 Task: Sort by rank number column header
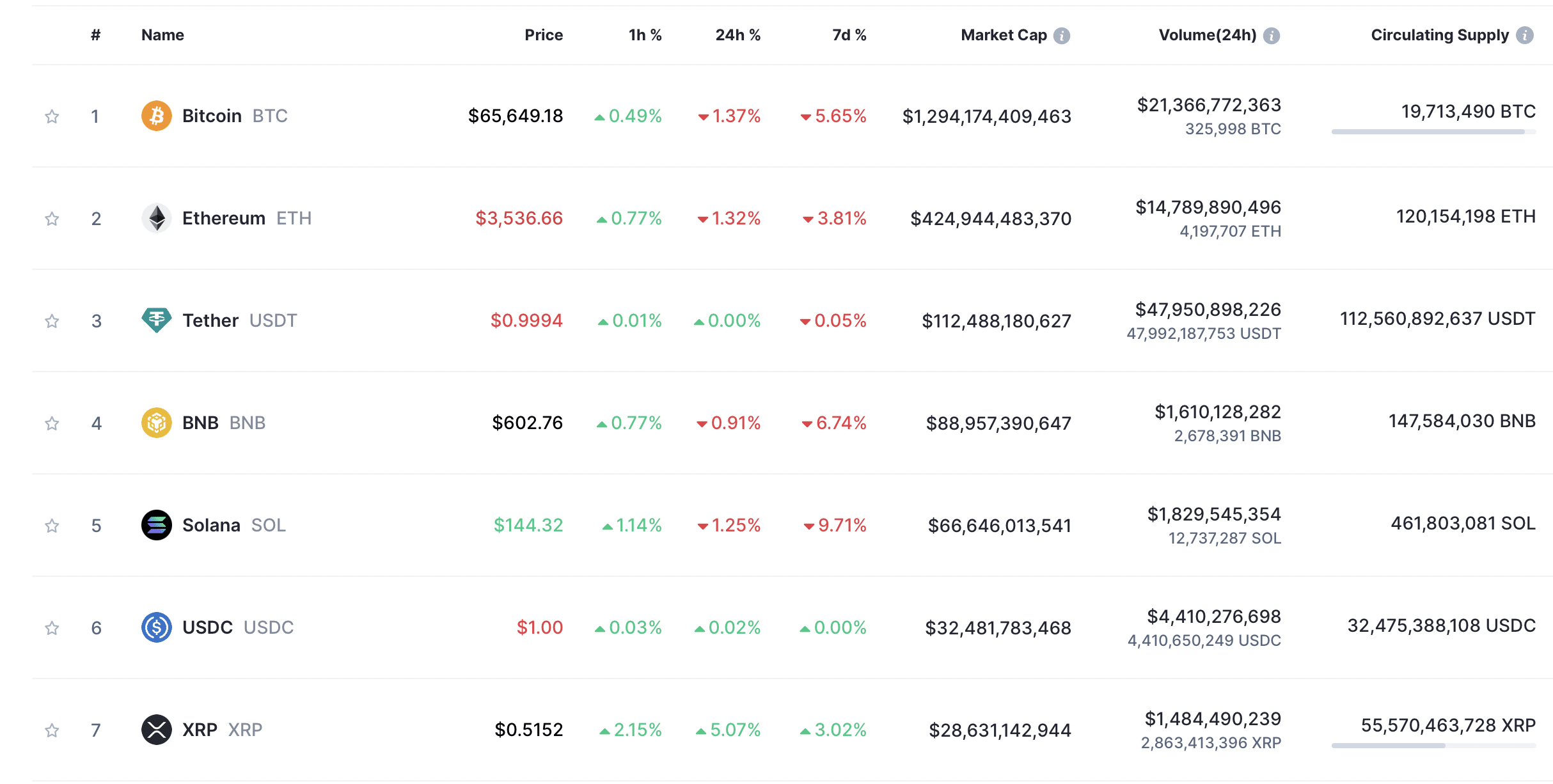(x=95, y=35)
